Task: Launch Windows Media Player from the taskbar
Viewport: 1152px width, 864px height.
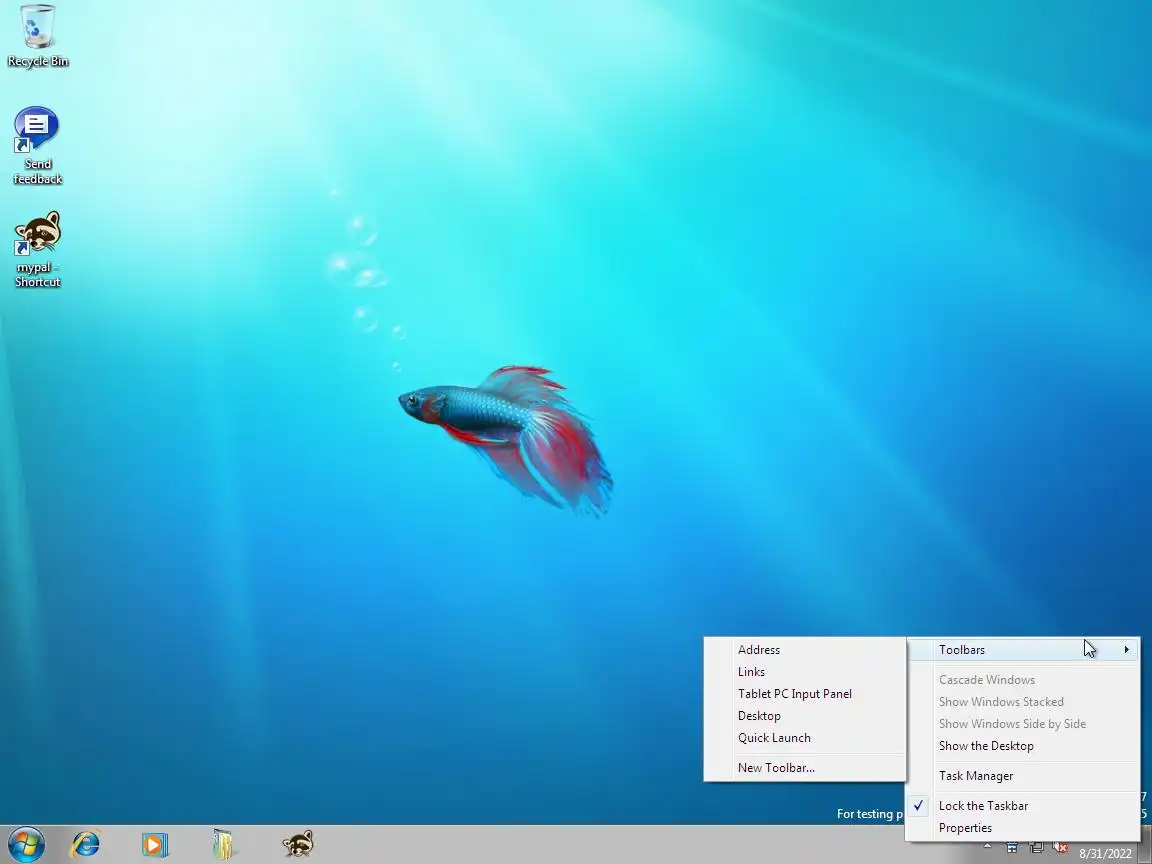Action: (154, 844)
